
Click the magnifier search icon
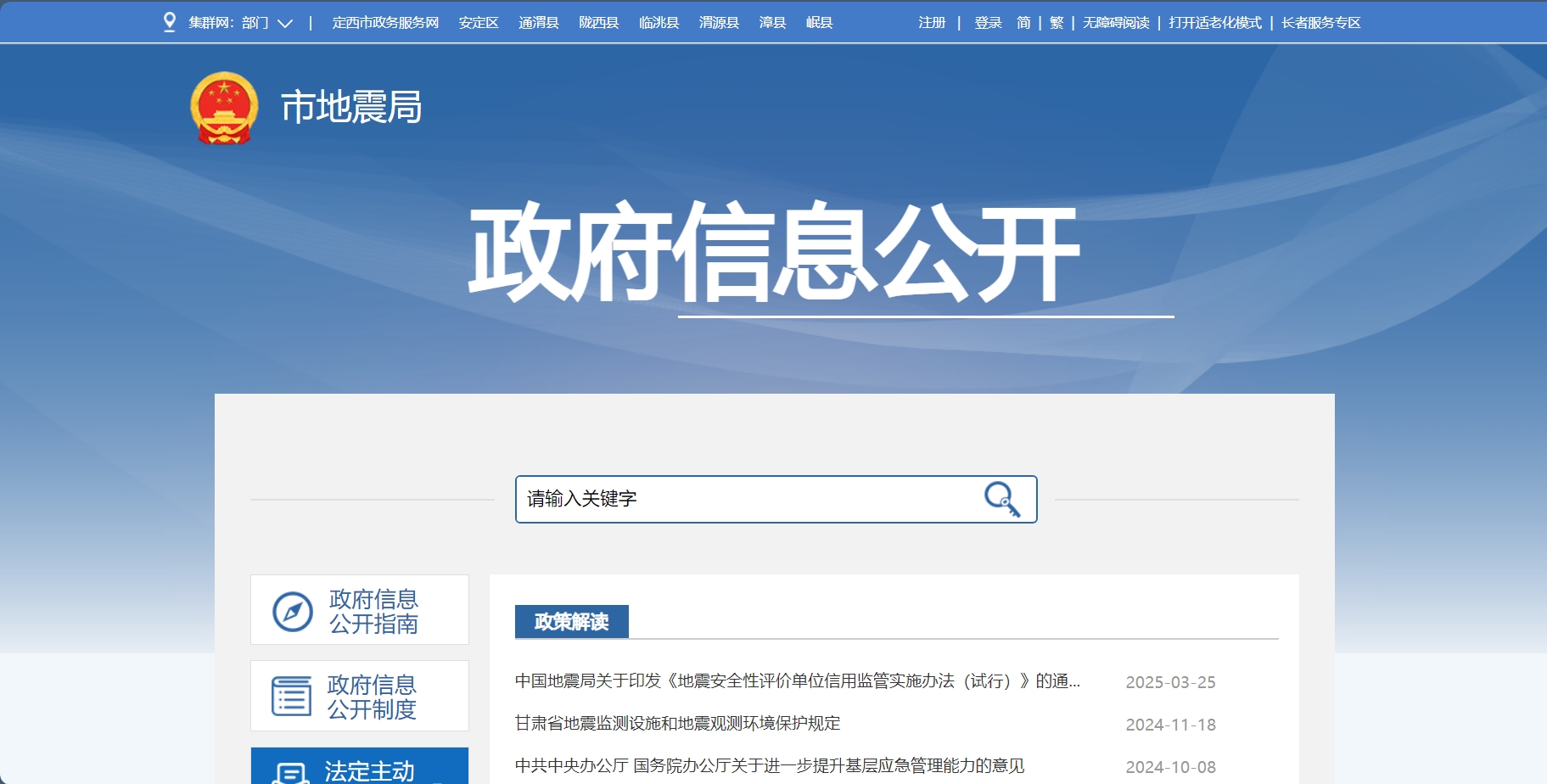pos(1002,499)
